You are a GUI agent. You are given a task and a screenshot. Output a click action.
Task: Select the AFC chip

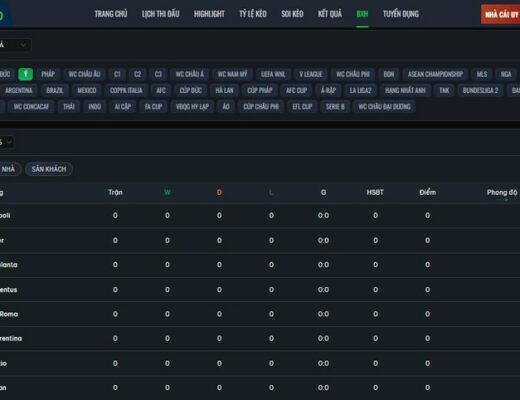[161, 90]
